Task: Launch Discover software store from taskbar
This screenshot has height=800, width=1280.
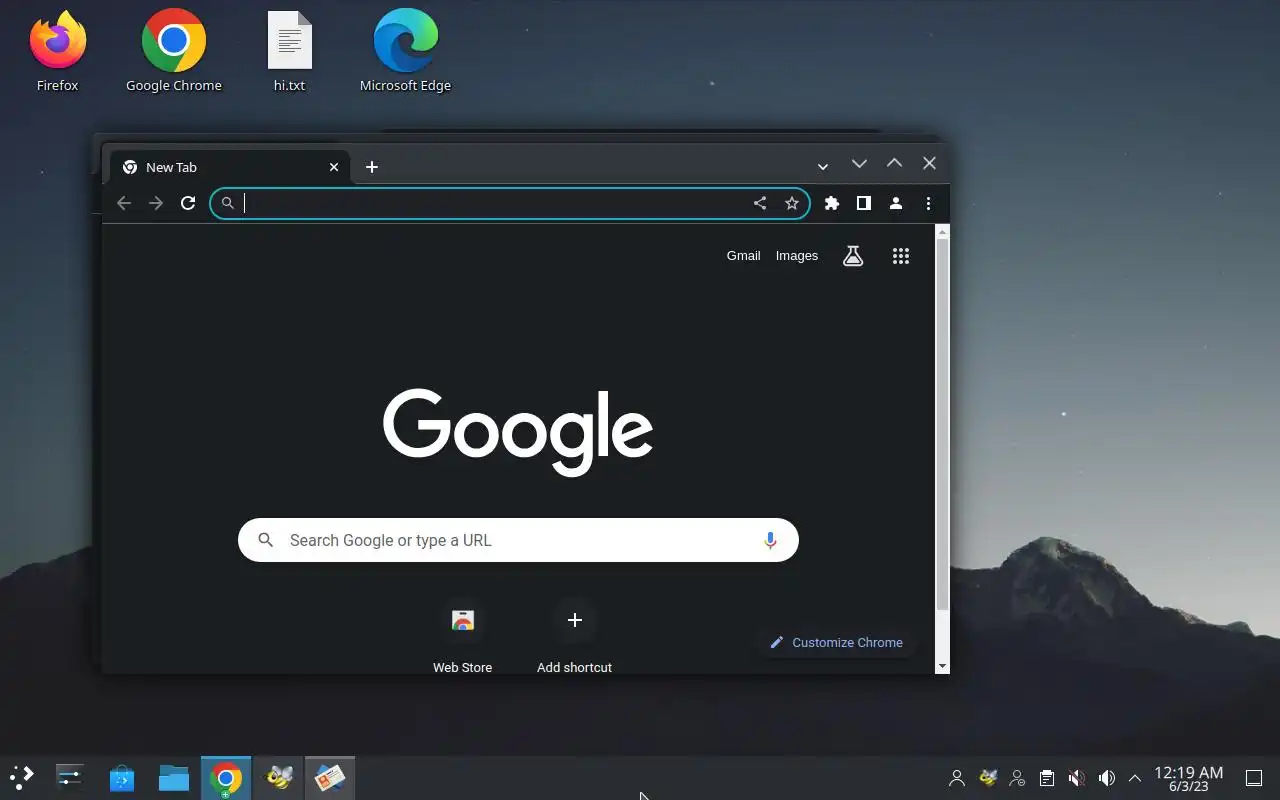Action: [x=122, y=777]
